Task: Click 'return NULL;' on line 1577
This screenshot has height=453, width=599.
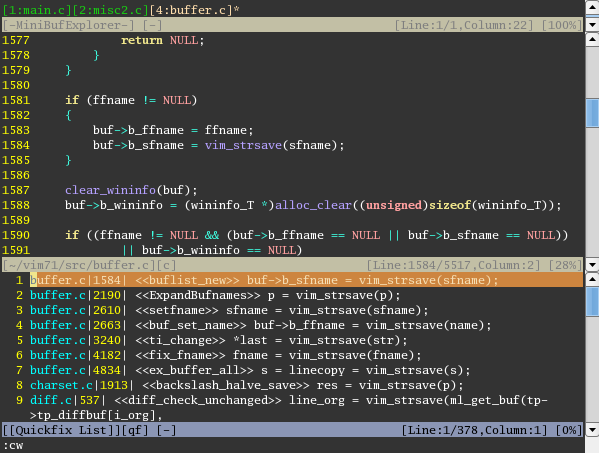Action: point(163,40)
